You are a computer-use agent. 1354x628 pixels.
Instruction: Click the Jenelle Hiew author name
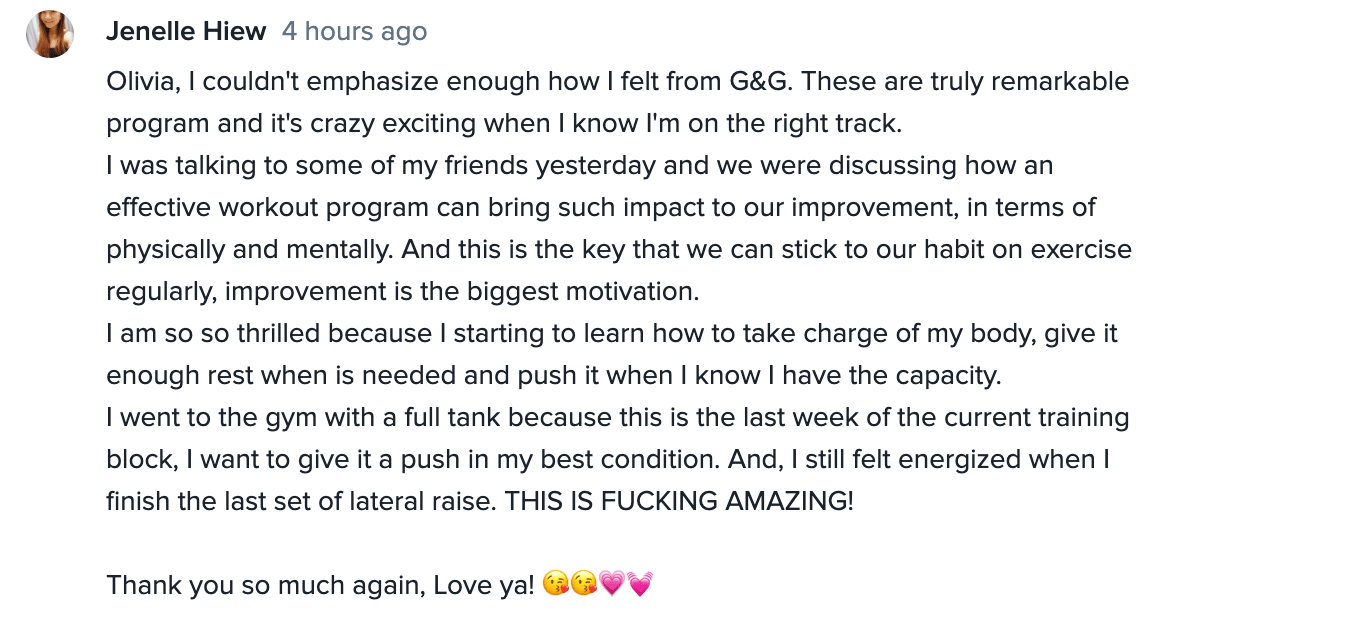pos(186,32)
